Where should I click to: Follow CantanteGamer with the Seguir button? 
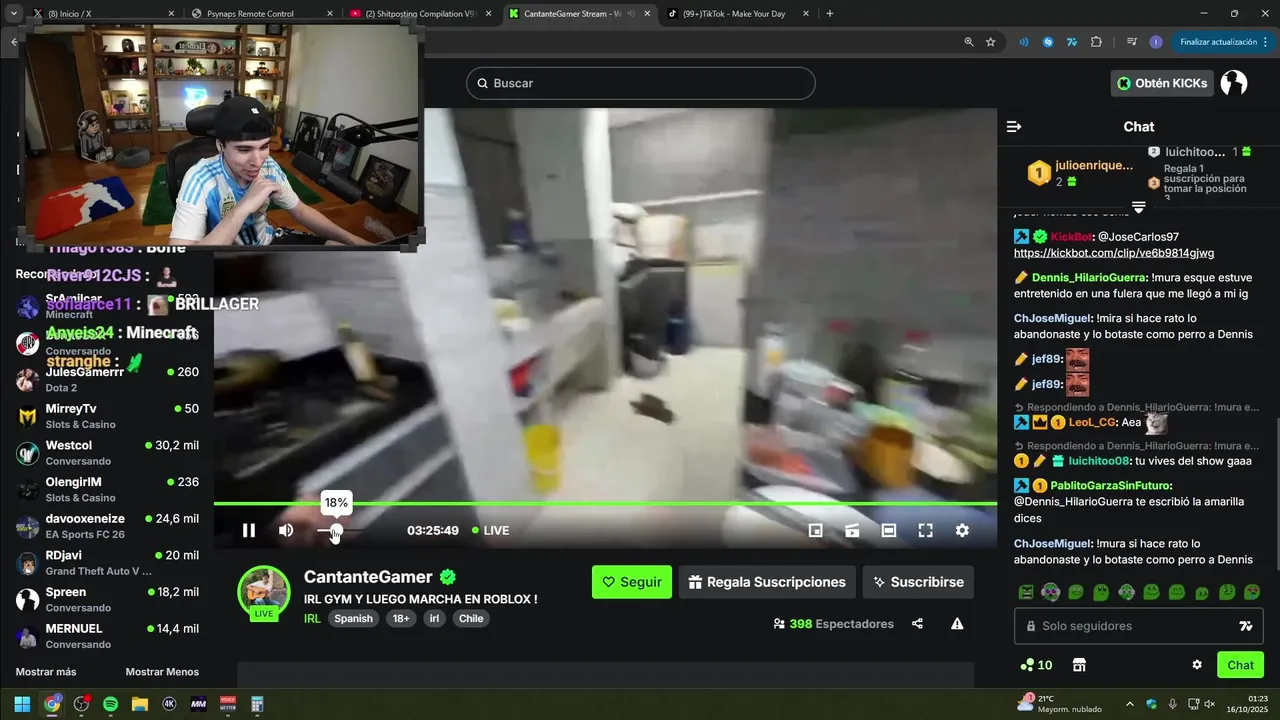[632, 582]
